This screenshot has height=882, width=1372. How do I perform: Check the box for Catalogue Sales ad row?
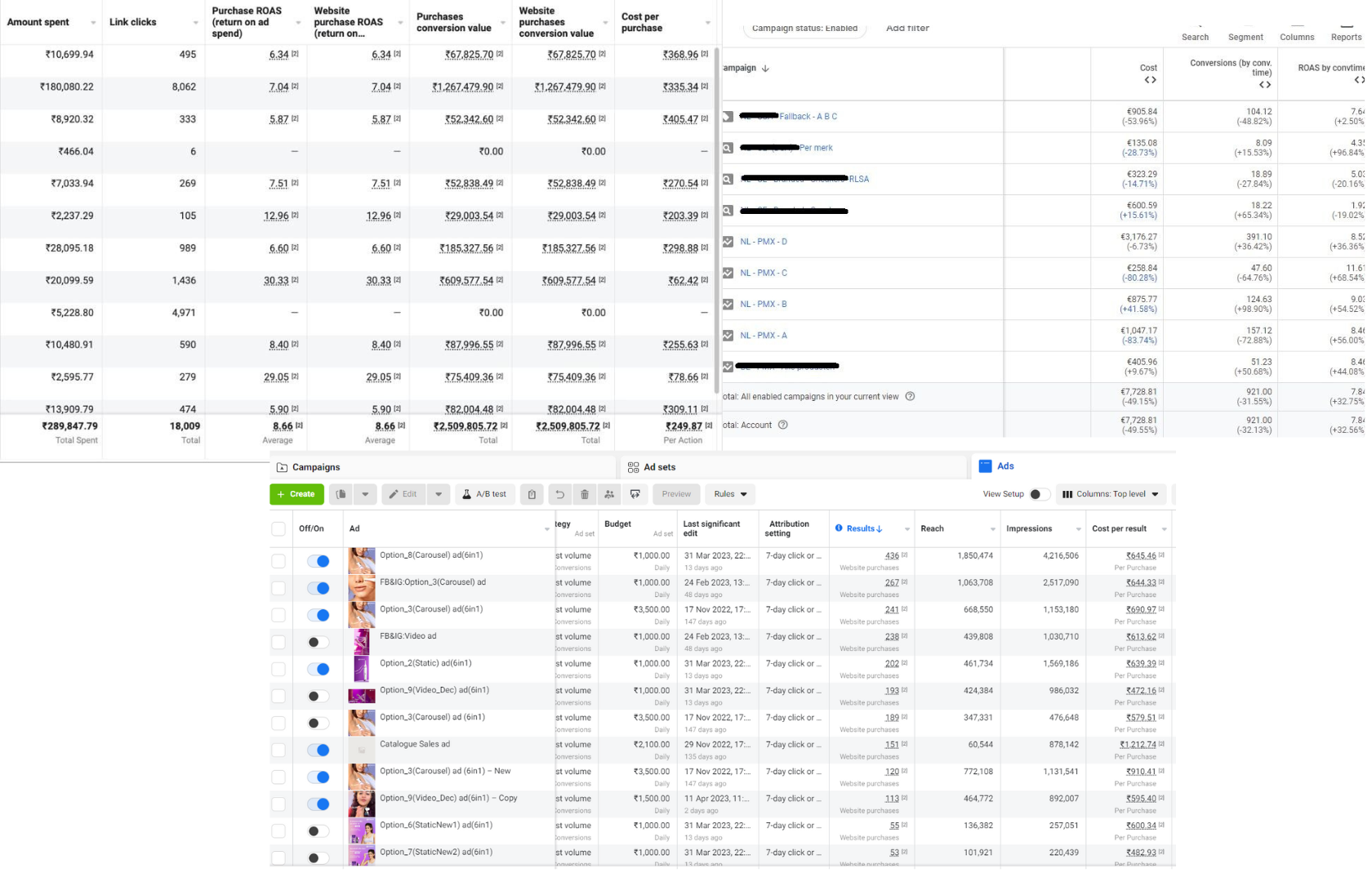click(278, 750)
